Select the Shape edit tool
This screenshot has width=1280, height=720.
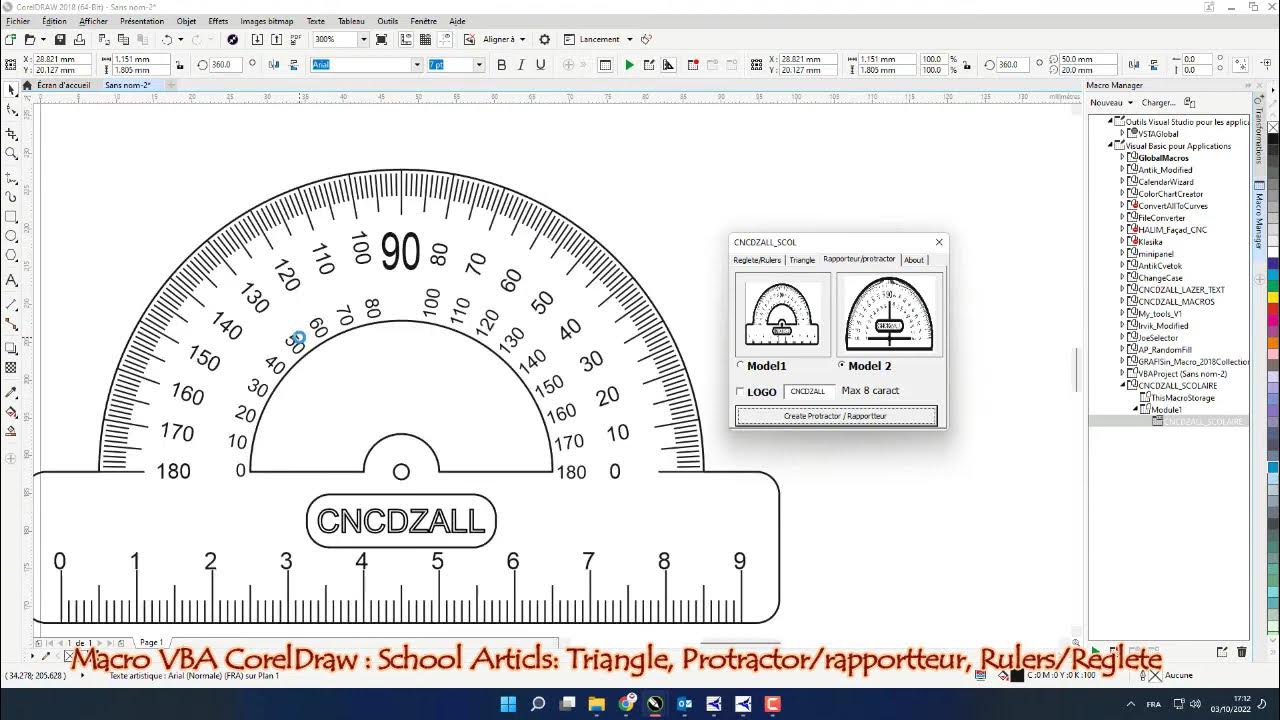click(11, 111)
